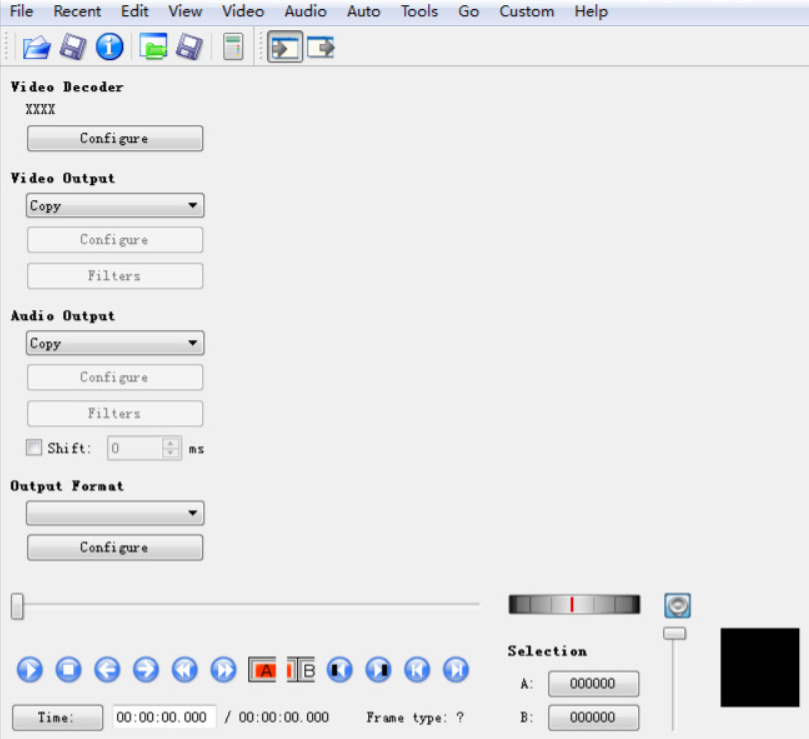Click the Stop button
The height and width of the screenshot is (739, 809).
tap(69, 670)
